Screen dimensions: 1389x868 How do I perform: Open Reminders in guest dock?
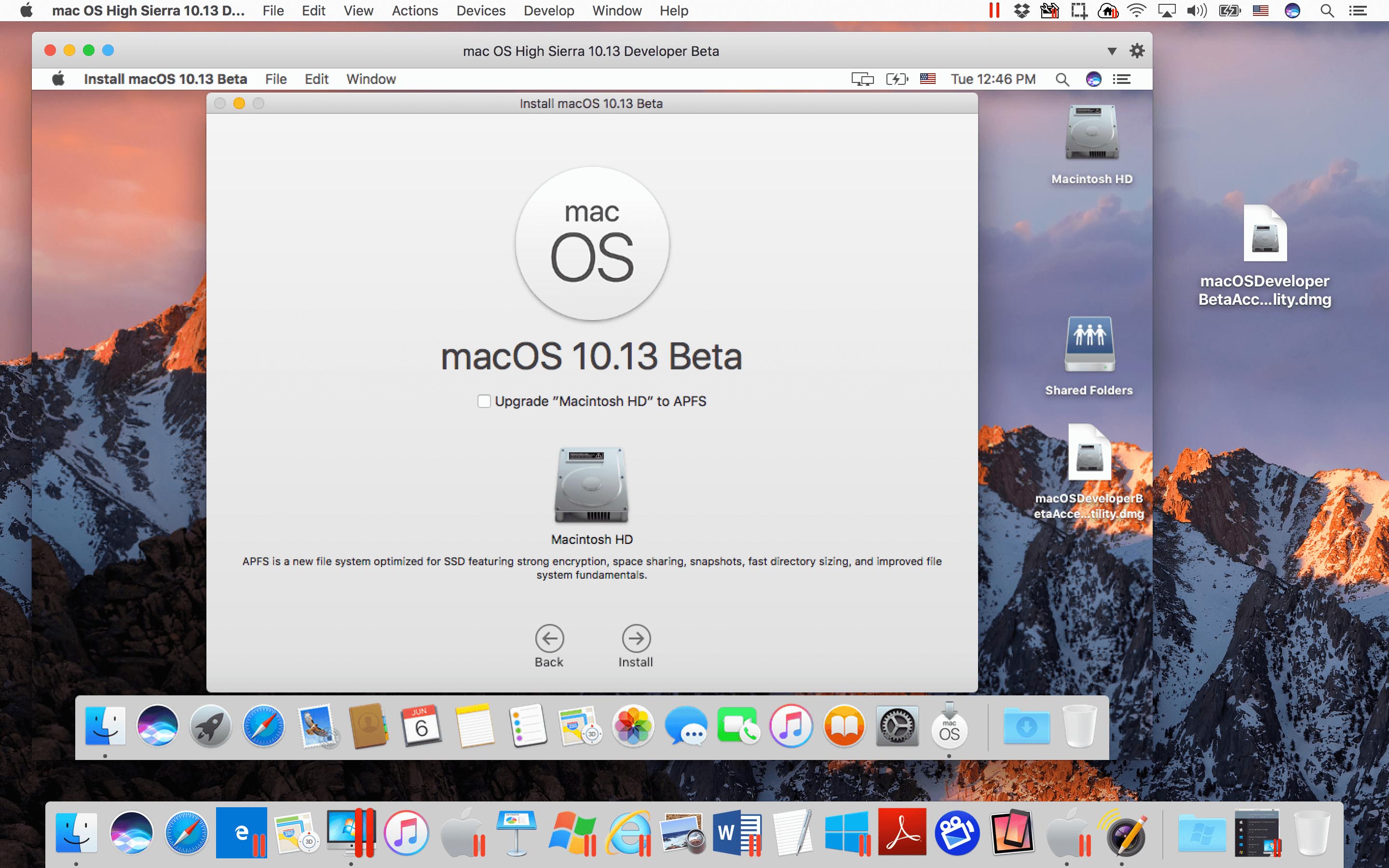[x=528, y=726]
